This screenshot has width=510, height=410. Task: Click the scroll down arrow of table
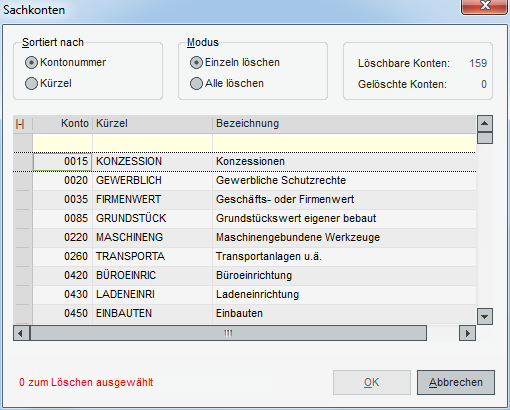pos(485,316)
